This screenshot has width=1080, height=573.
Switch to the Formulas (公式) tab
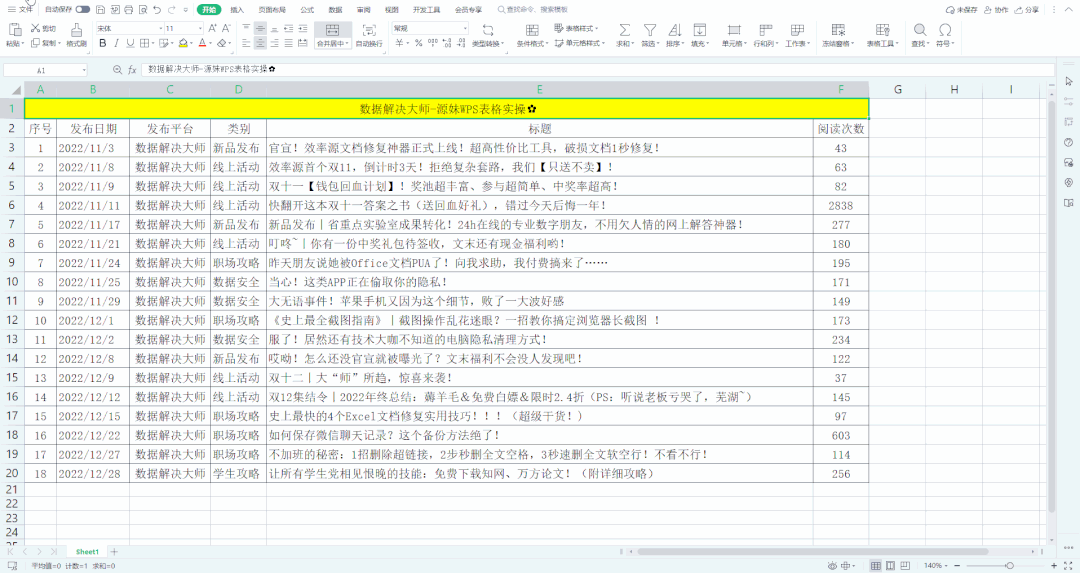tap(307, 10)
